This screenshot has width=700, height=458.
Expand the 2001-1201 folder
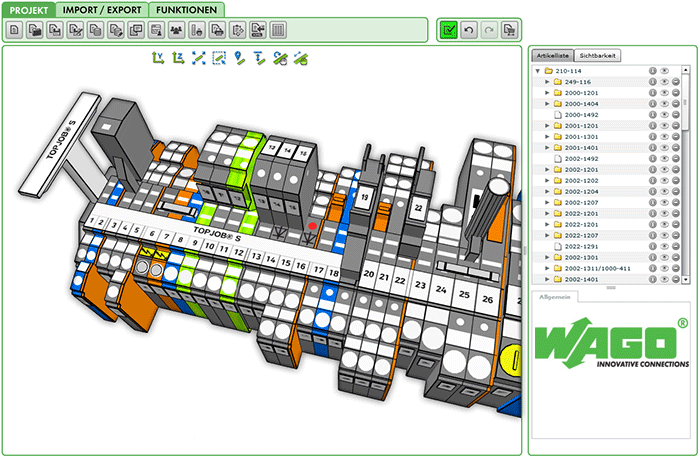click(x=547, y=126)
